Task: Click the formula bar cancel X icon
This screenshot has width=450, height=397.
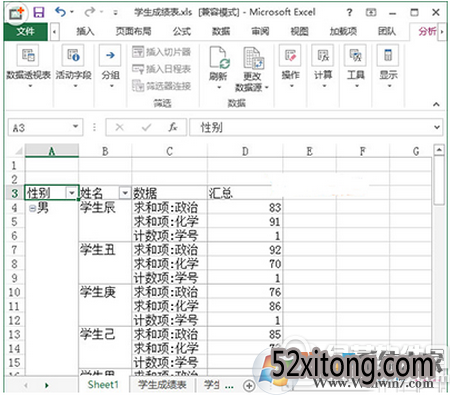Action: click(x=119, y=127)
